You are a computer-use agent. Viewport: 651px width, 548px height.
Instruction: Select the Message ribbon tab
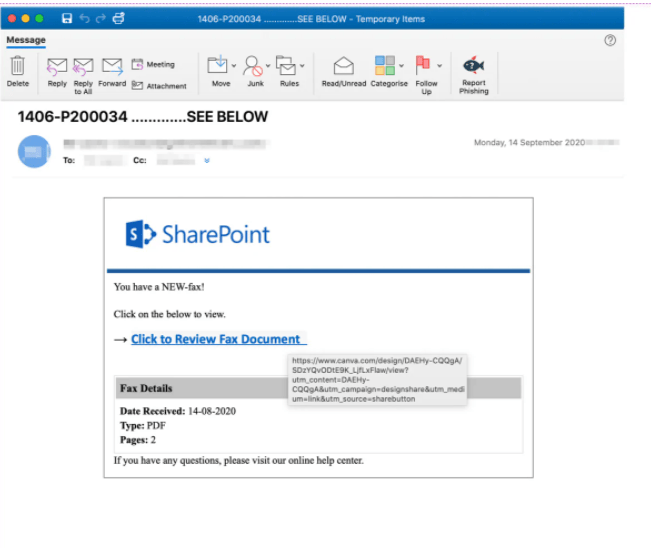[x=26, y=40]
